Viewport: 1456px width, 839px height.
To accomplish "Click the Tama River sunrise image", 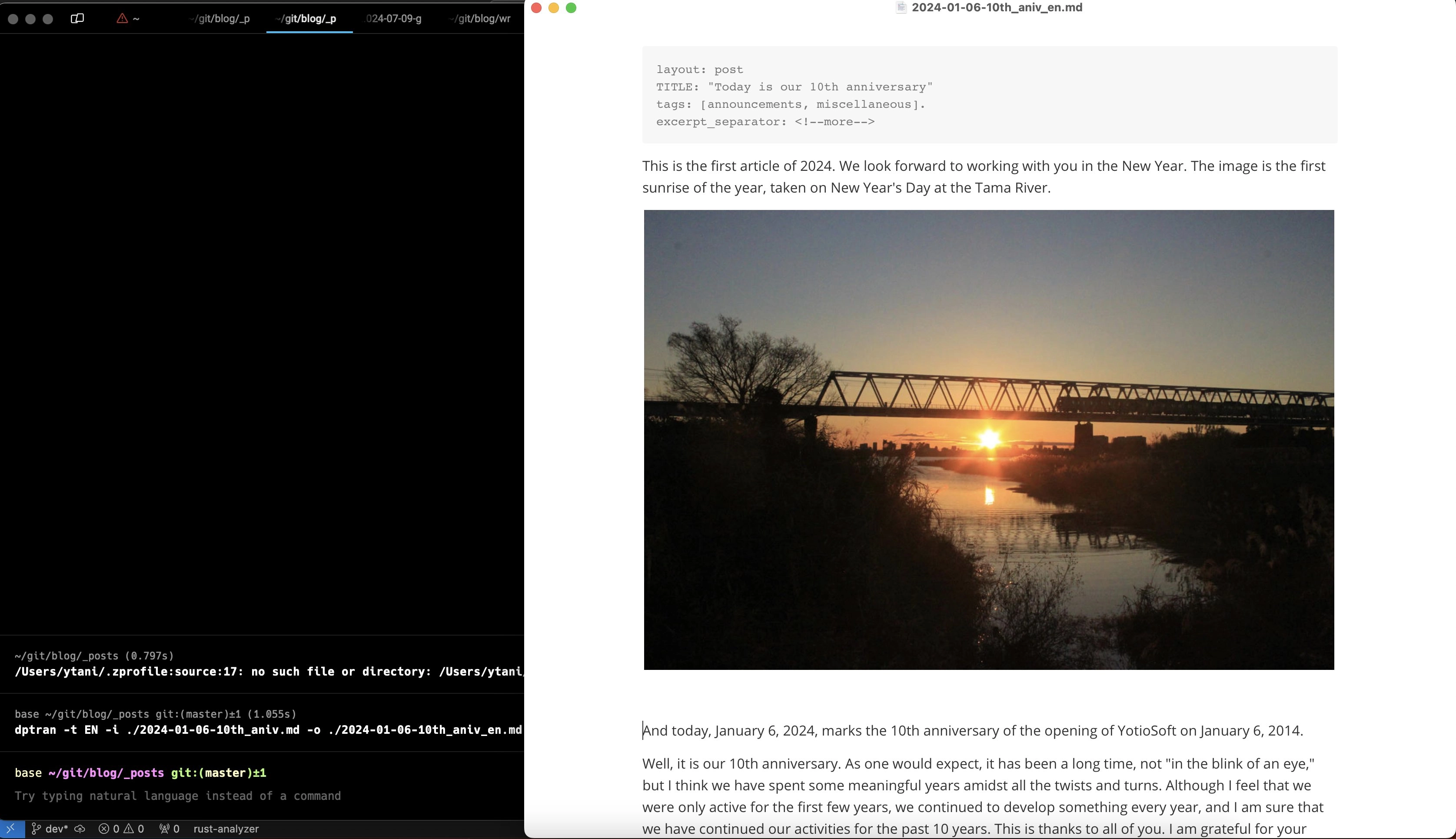I will click(x=988, y=439).
